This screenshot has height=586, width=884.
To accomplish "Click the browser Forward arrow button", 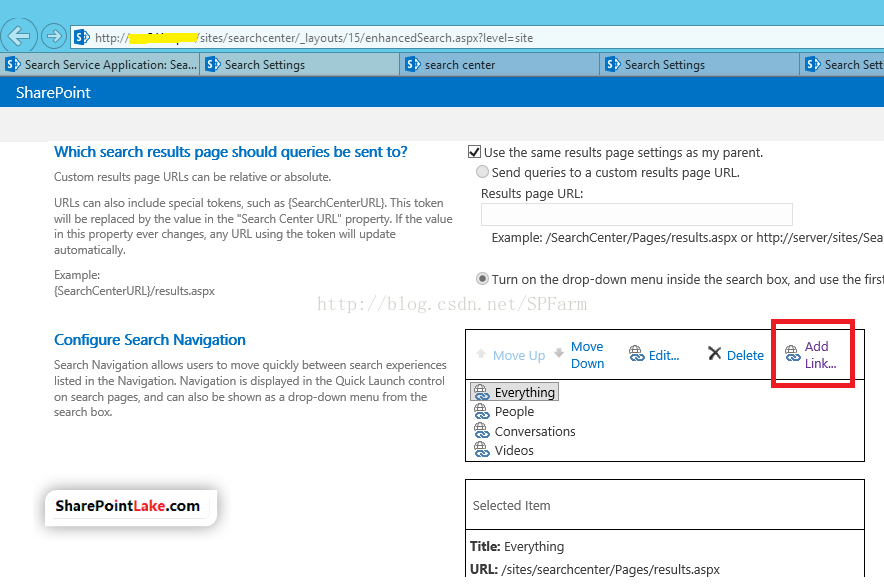I will (54, 37).
